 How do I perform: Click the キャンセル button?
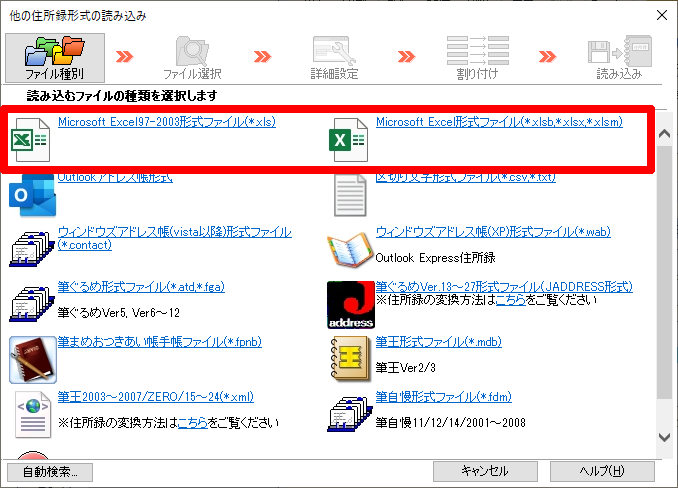tap(485, 471)
